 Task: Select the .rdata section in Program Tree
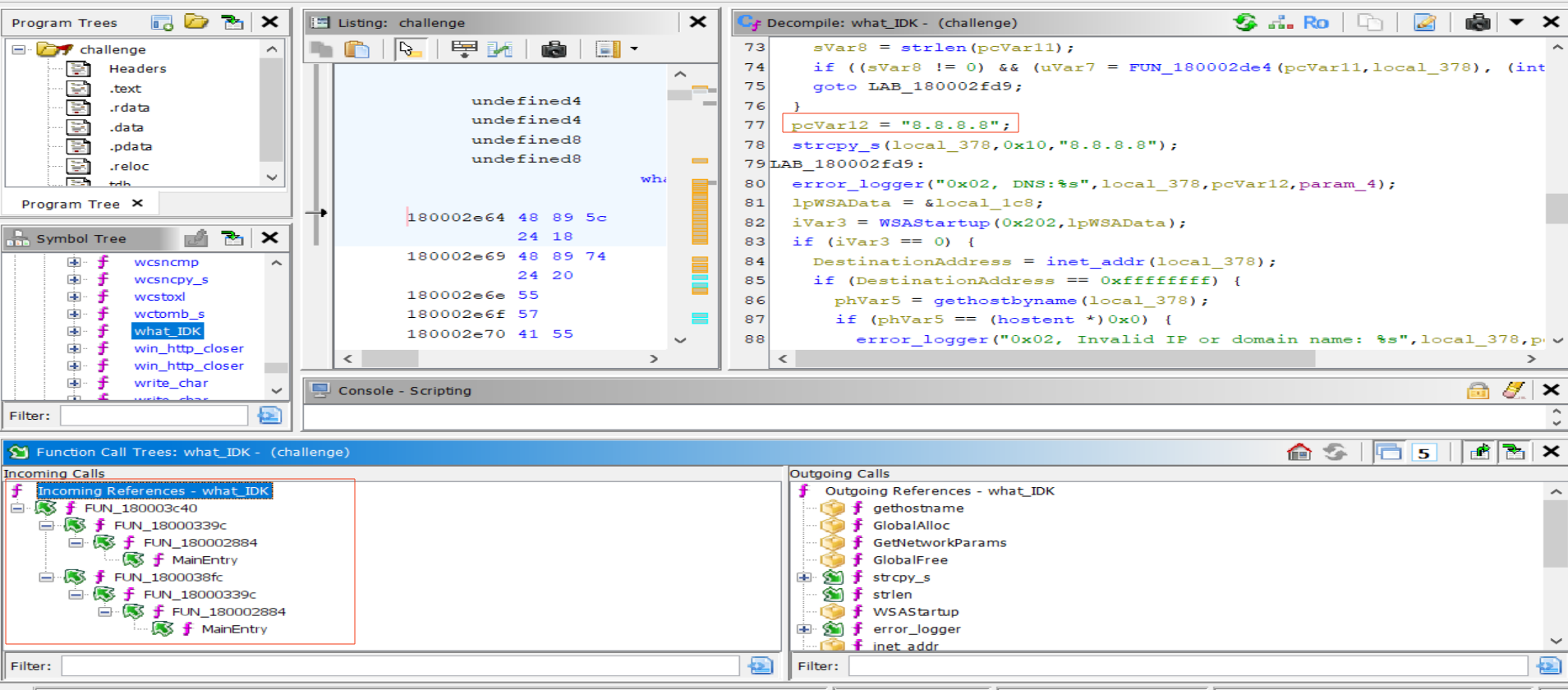tap(130, 108)
